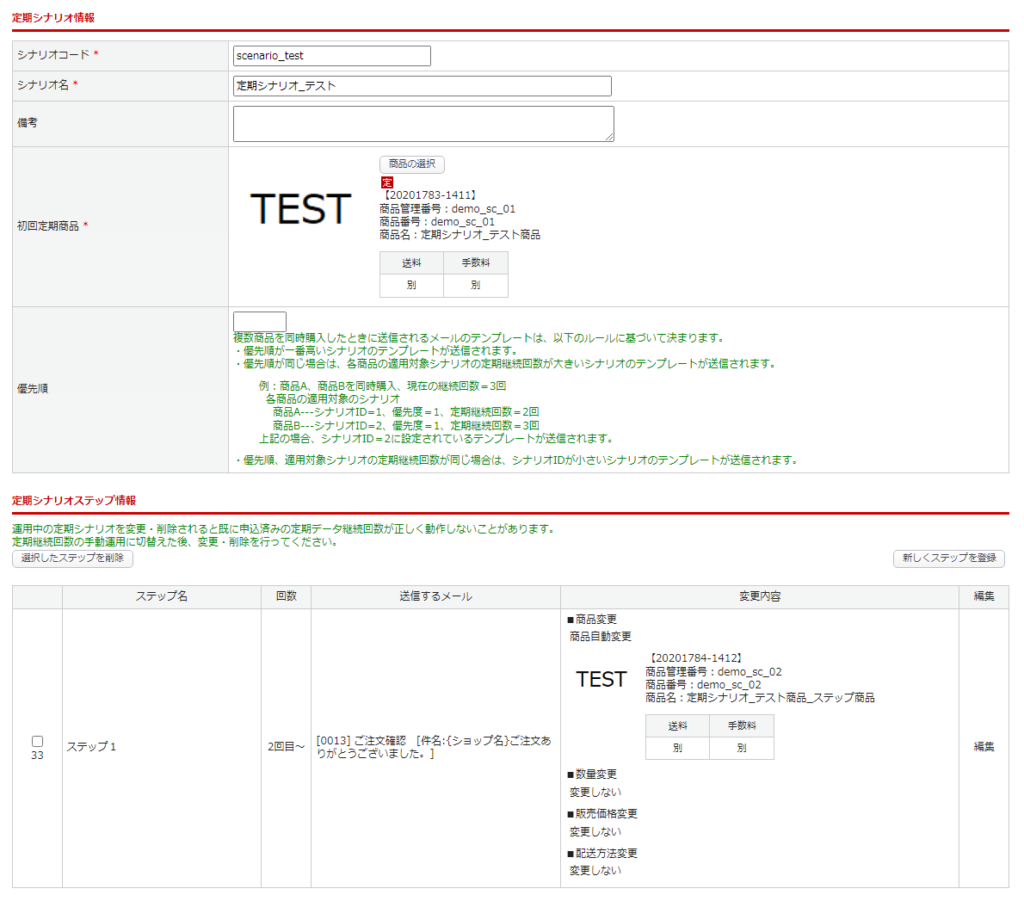Open 編集 link for ステップ1
Image resolution: width=1024 pixels, height=901 pixels.
(984, 747)
